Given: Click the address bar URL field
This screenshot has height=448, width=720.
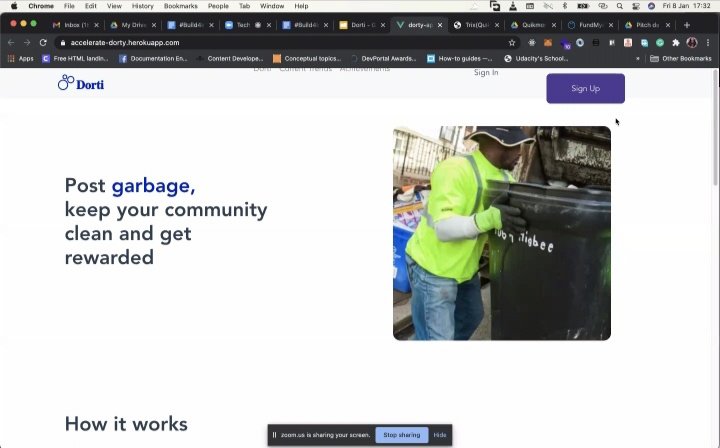Looking at the screenshot, I should click(x=285, y=43).
